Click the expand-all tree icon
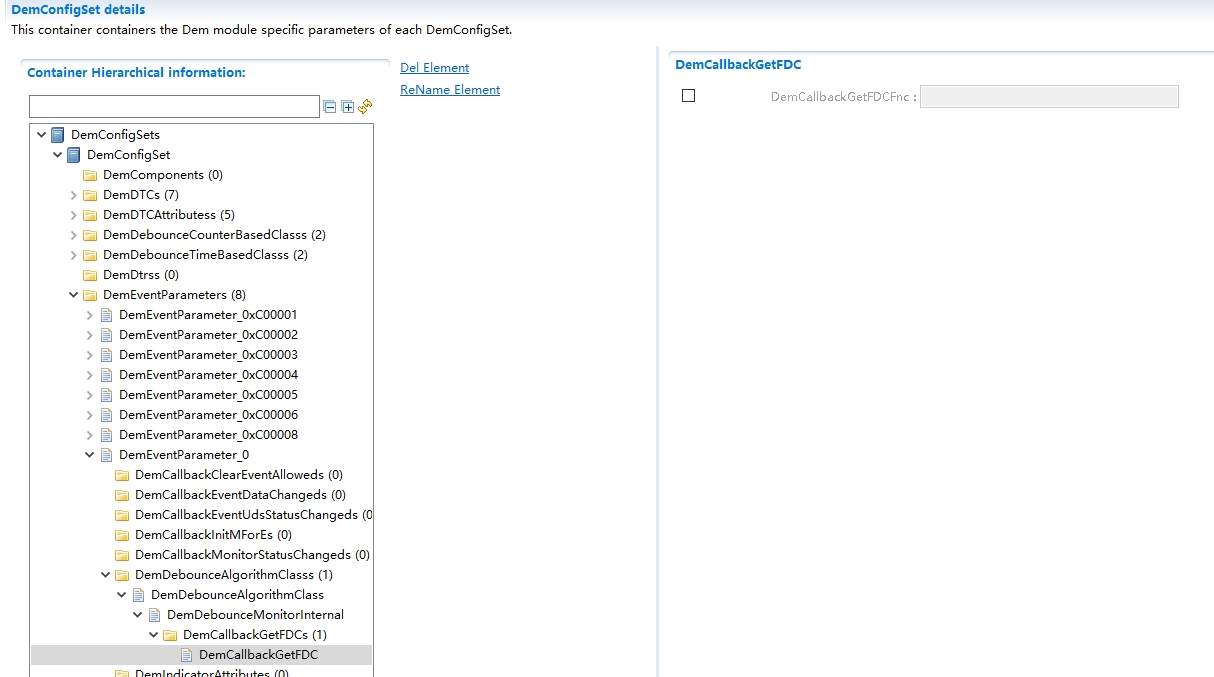Screen dimensions: 1214x677 click(345, 106)
